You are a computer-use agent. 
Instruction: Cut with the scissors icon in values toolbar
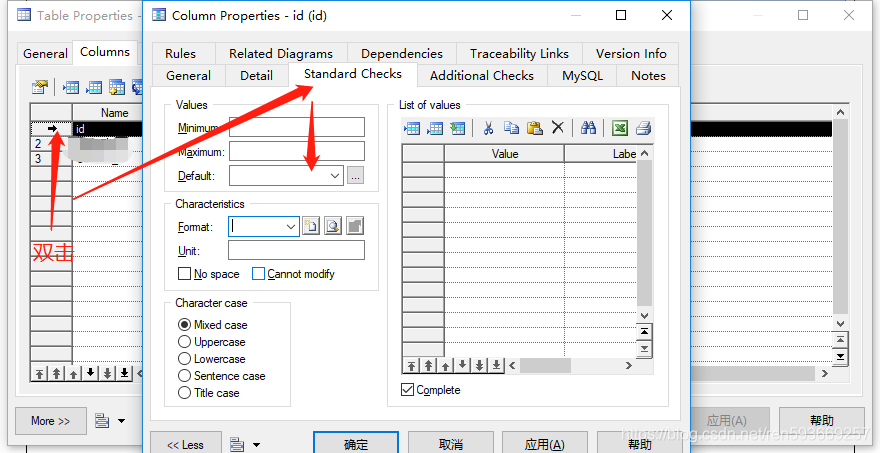click(488, 129)
